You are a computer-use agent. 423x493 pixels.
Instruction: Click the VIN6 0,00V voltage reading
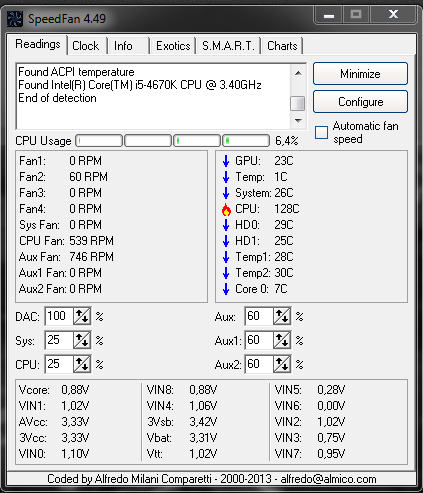tap(310, 406)
